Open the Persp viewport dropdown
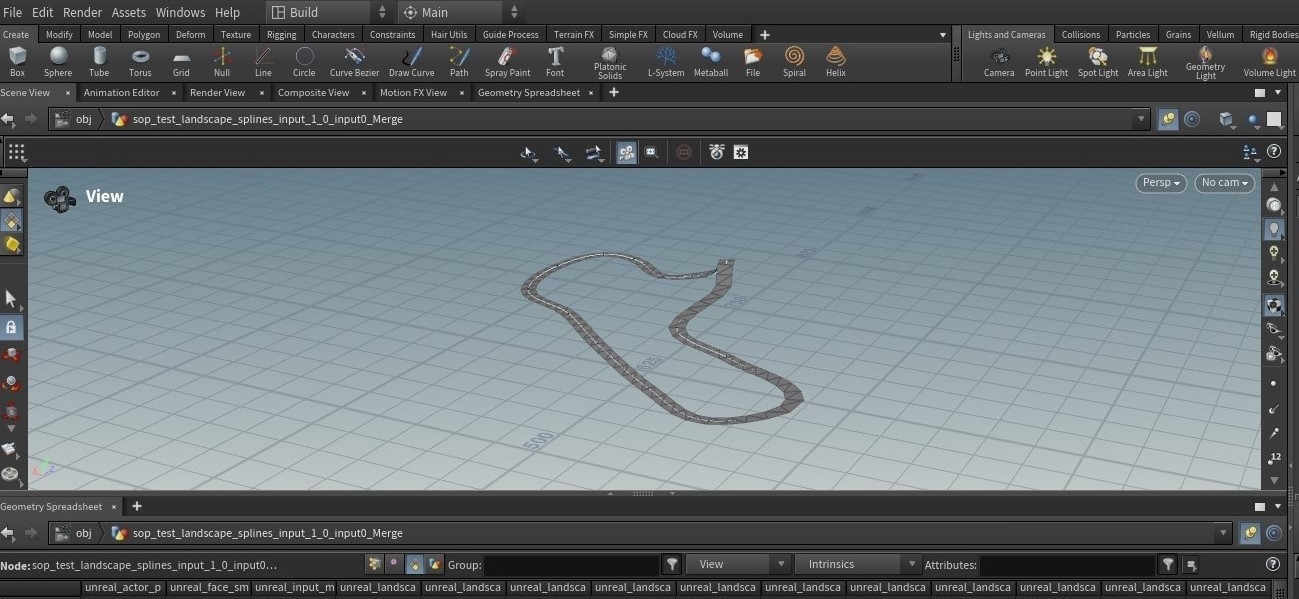 1160,183
